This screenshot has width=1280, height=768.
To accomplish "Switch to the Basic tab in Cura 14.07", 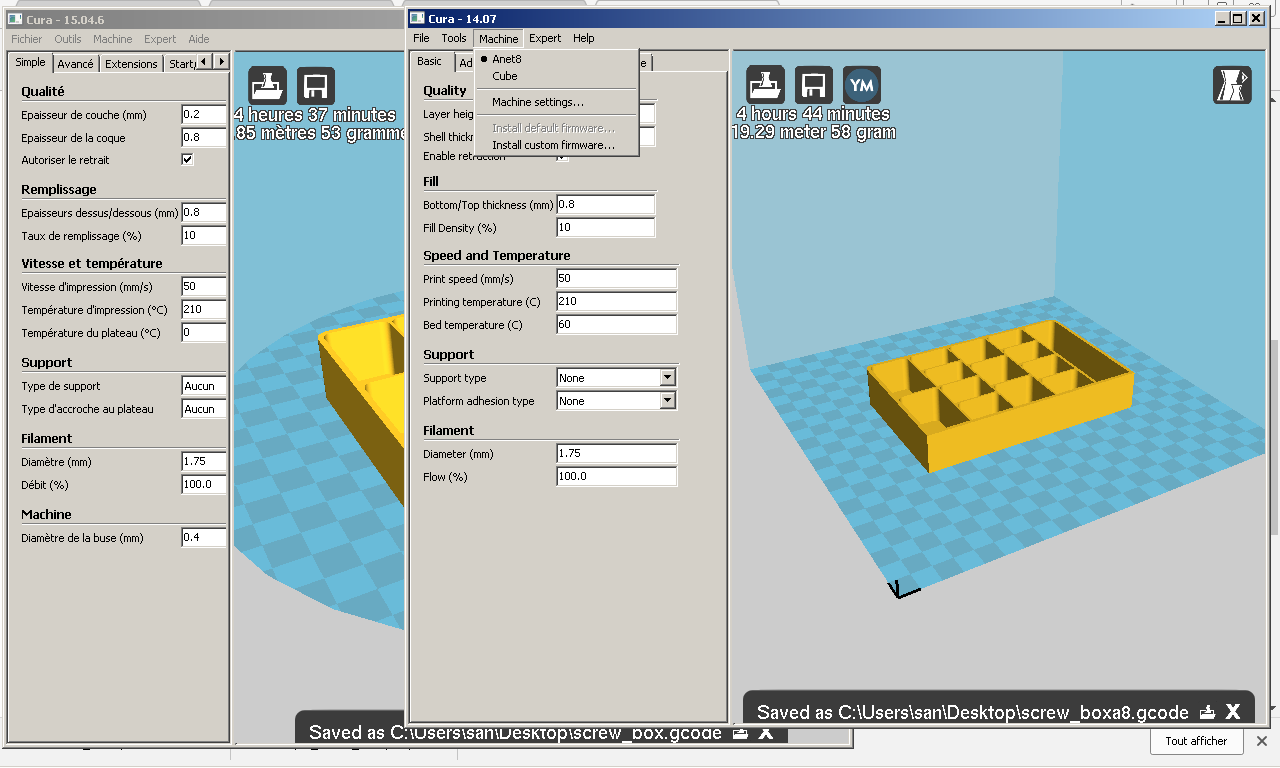I will coord(429,61).
